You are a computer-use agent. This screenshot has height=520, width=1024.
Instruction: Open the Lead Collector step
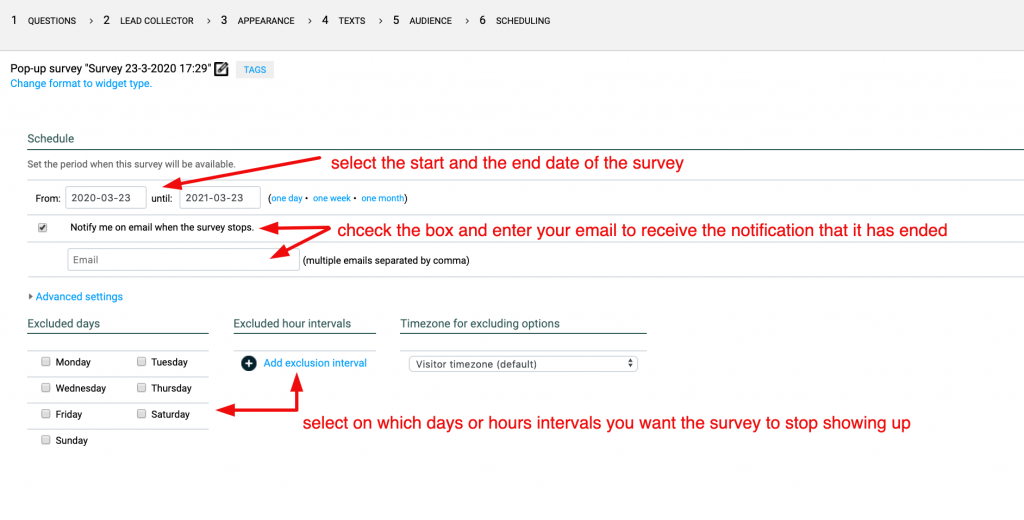click(148, 20)
